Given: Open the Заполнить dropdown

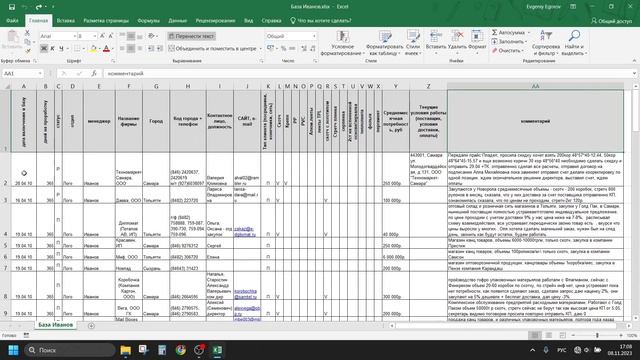Looking at the screenshot, I should coord(509,42).
